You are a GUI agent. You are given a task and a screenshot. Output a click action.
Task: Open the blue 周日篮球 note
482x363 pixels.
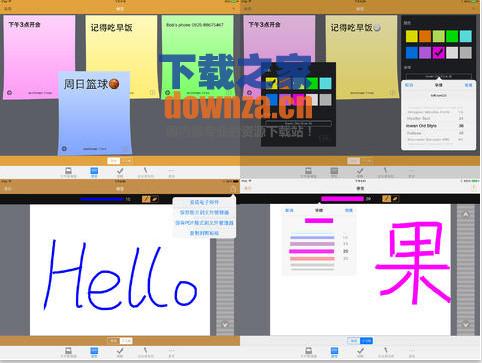[x=94, y=113]
